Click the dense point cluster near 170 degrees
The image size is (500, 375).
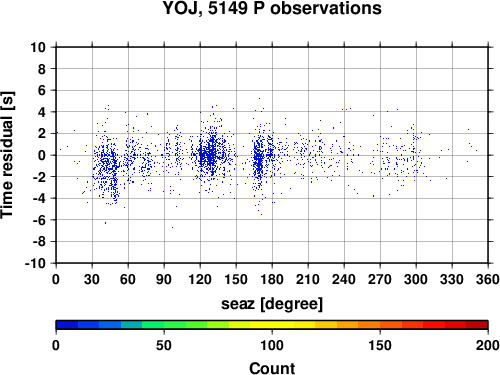coord(258,159)
